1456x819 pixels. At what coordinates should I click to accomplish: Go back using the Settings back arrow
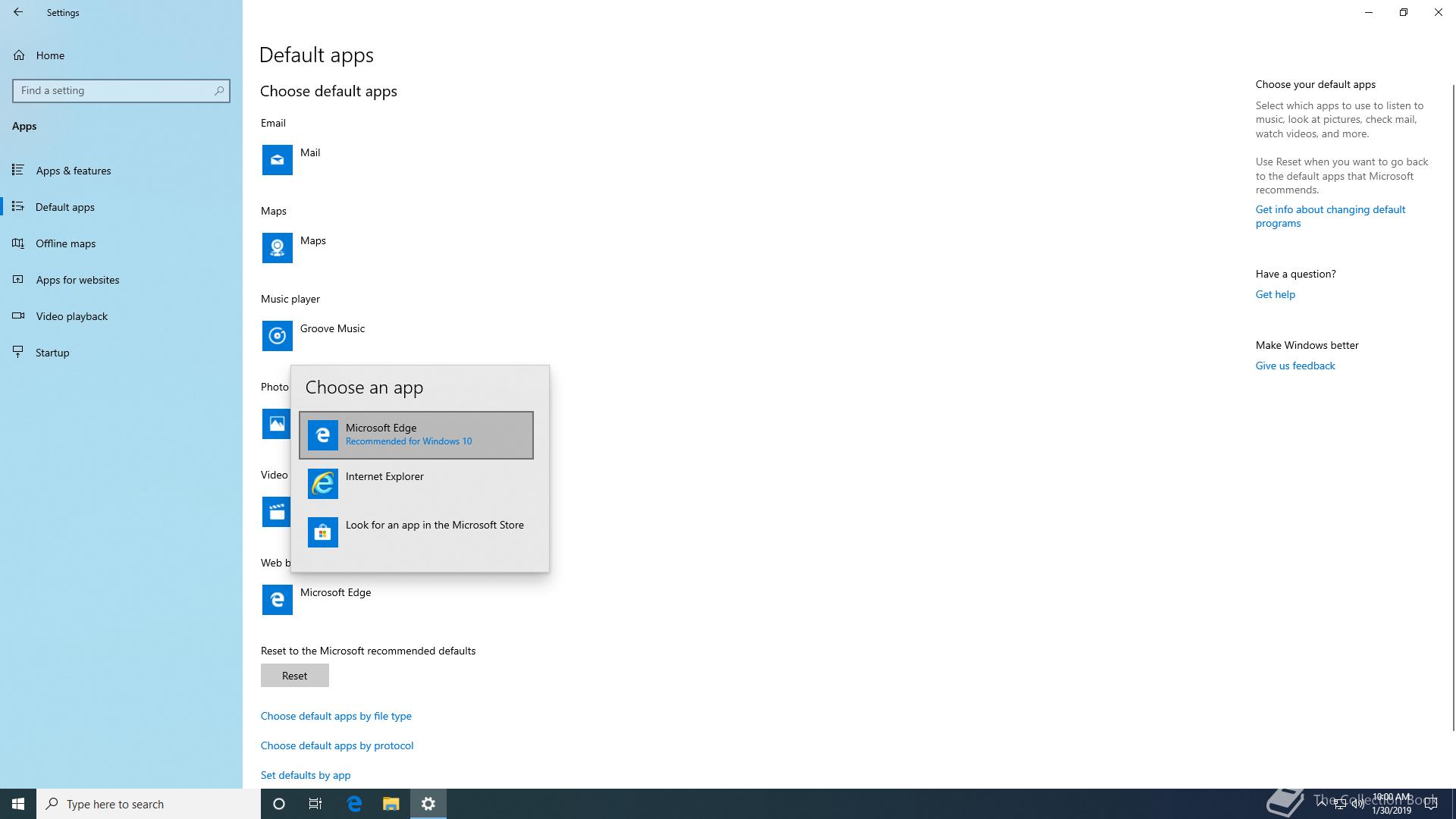coord(18,12)
